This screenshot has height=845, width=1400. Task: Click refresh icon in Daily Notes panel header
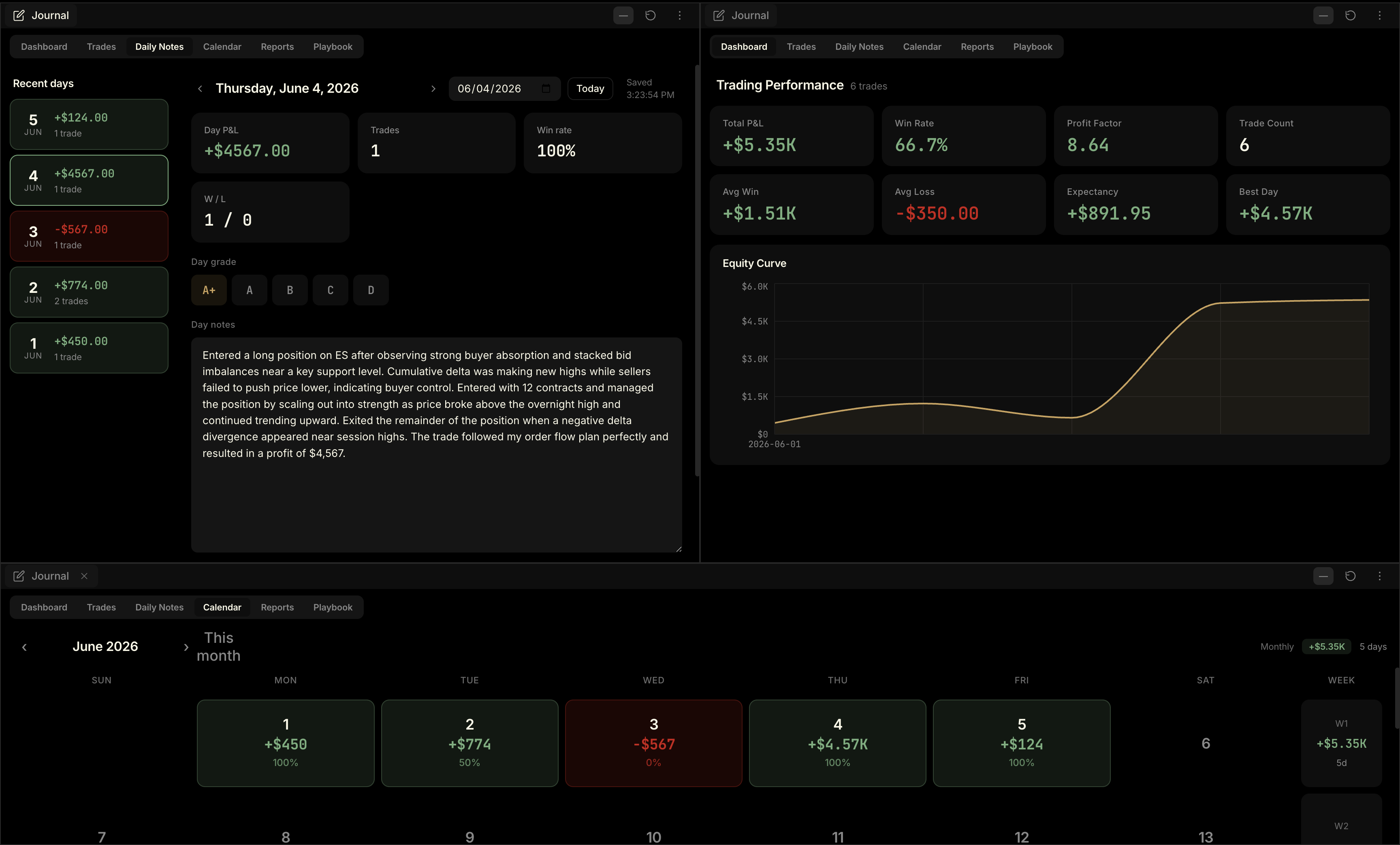[x=651, y=15]
